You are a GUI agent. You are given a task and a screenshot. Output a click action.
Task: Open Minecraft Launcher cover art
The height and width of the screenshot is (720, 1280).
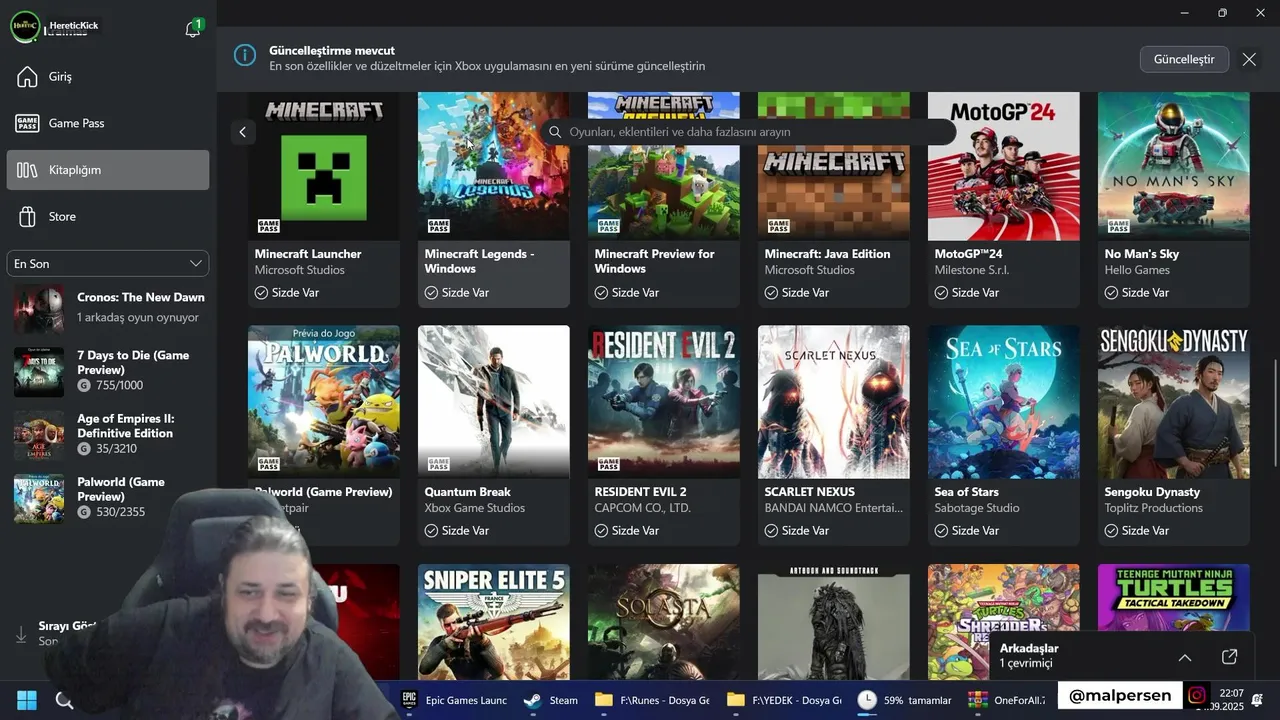click(324, 166)
